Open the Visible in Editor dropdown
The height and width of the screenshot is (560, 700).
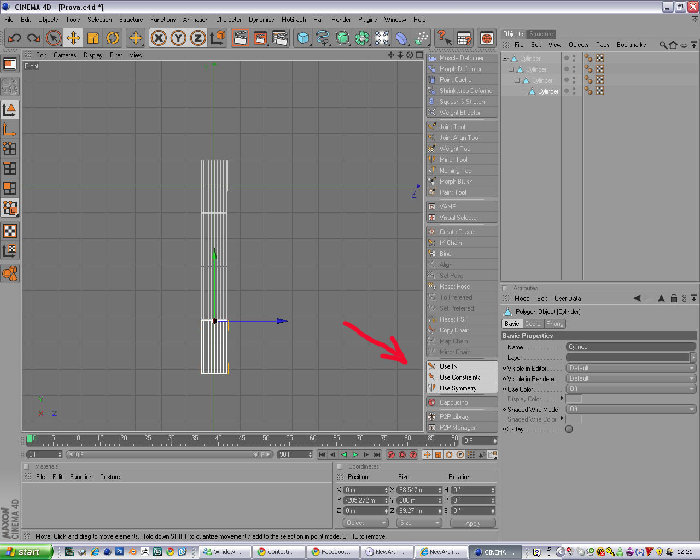[x=630, y=368]
